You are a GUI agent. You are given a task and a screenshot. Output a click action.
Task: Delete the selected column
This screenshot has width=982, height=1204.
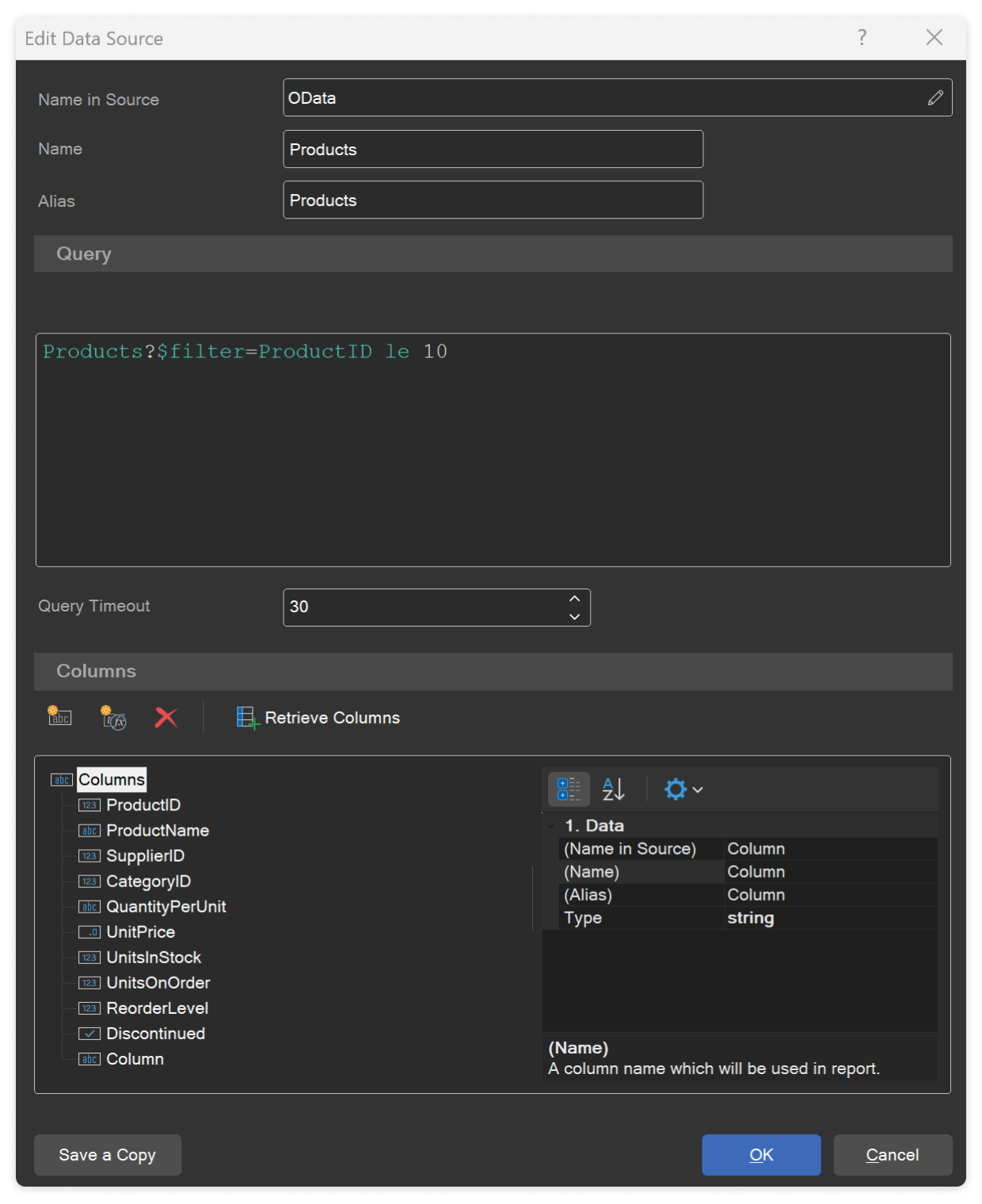pos(166,717)
